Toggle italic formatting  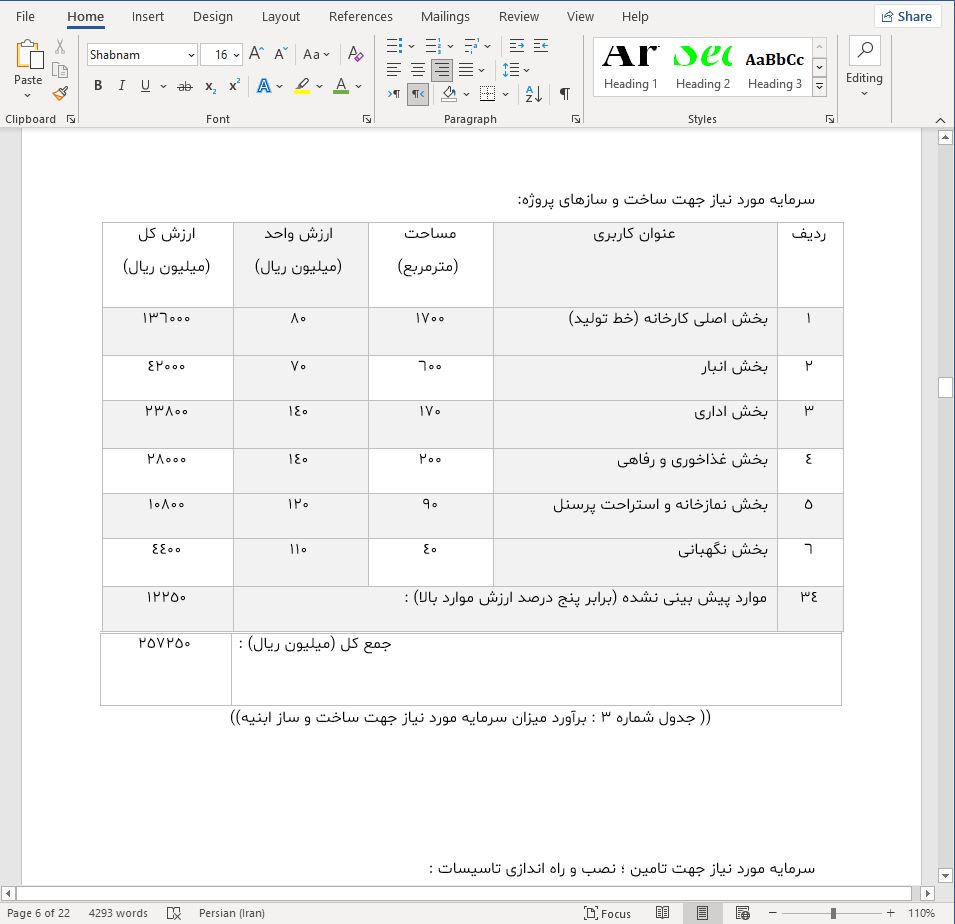click(122, 86)
